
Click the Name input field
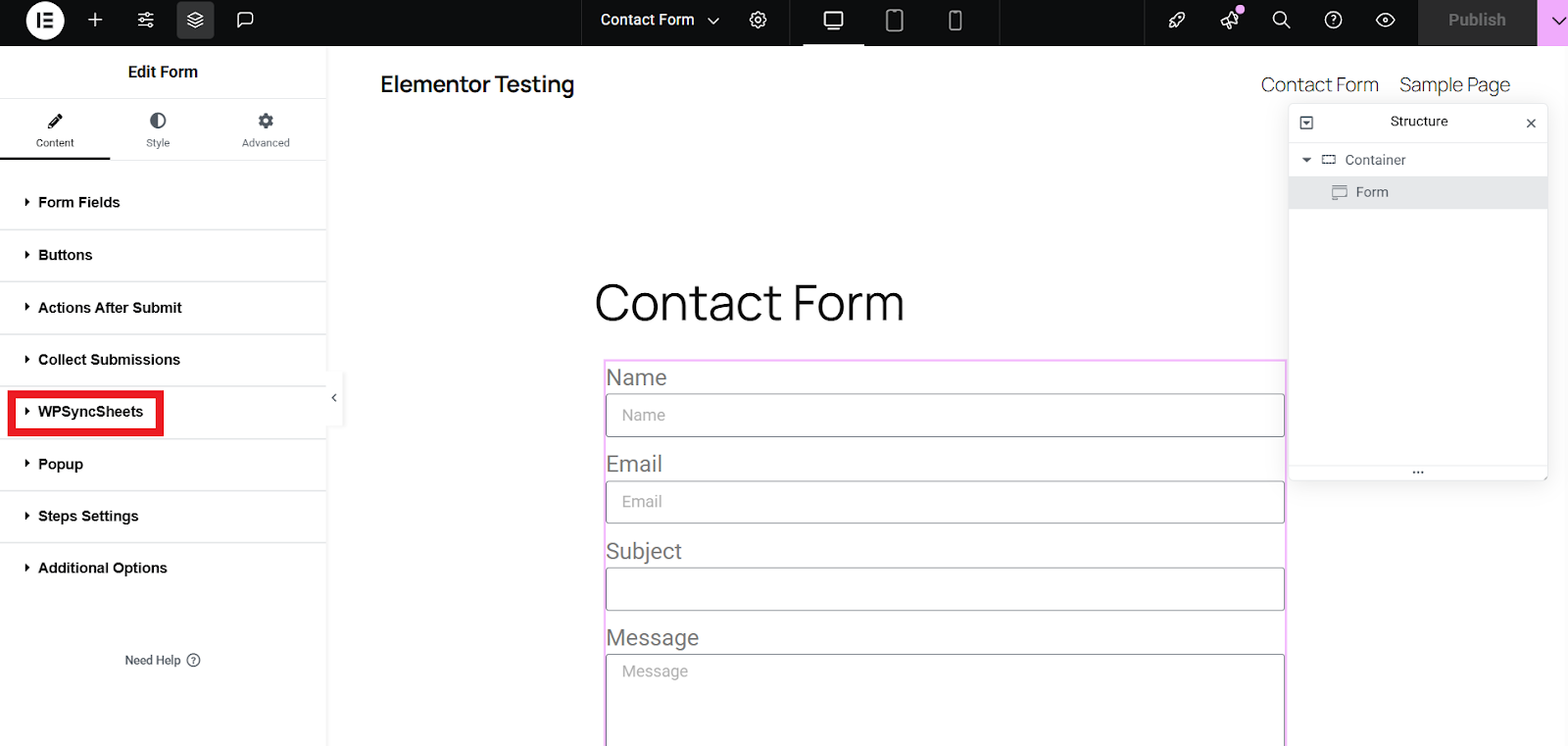click(x=945, y=416)
